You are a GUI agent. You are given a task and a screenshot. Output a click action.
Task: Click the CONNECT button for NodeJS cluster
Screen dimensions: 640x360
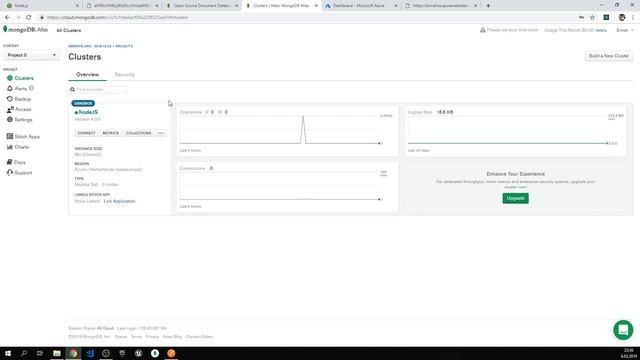pos(86,133)
